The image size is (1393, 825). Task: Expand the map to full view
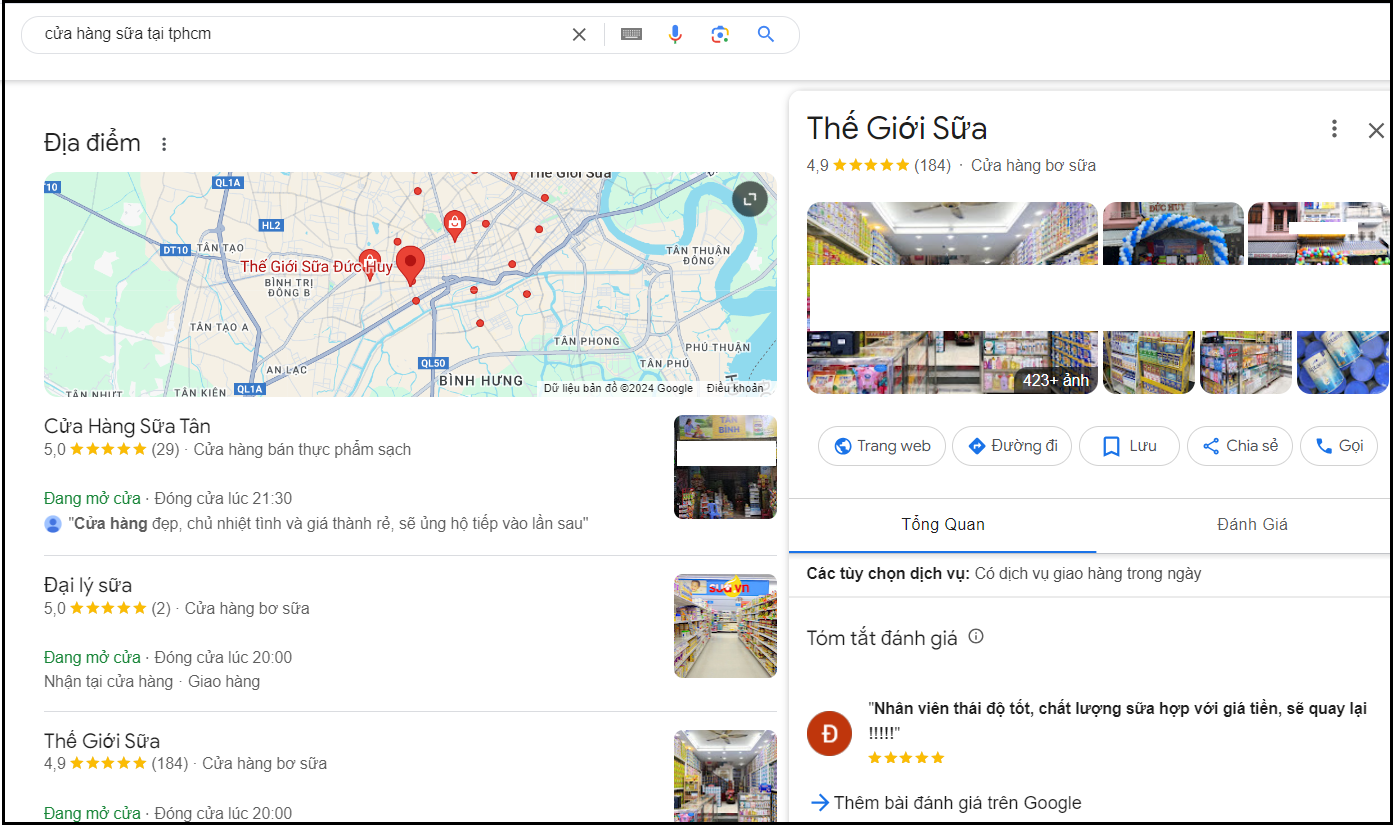pos(749,199)
